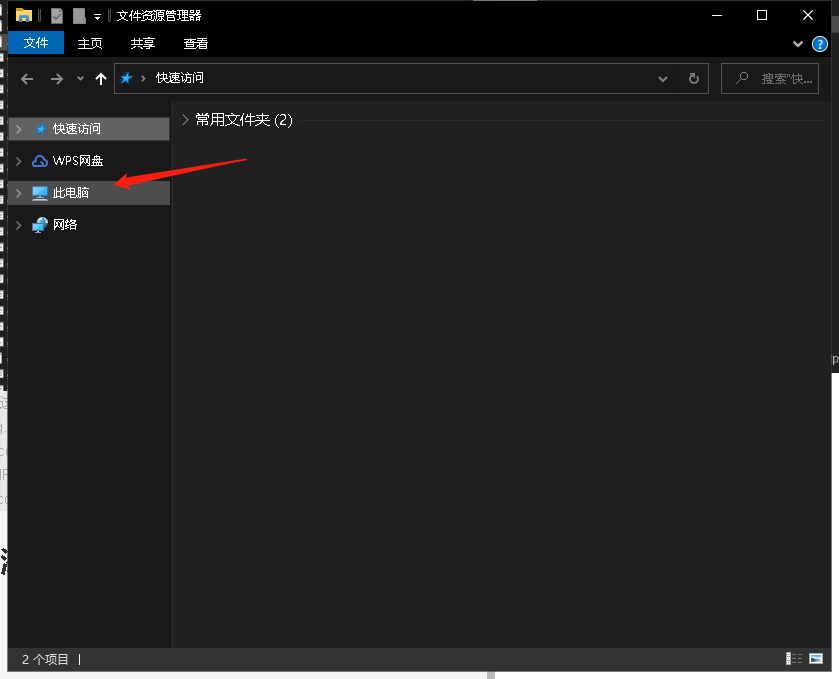
Task: Expand the 此电脑 tree node
Action: 18,192
